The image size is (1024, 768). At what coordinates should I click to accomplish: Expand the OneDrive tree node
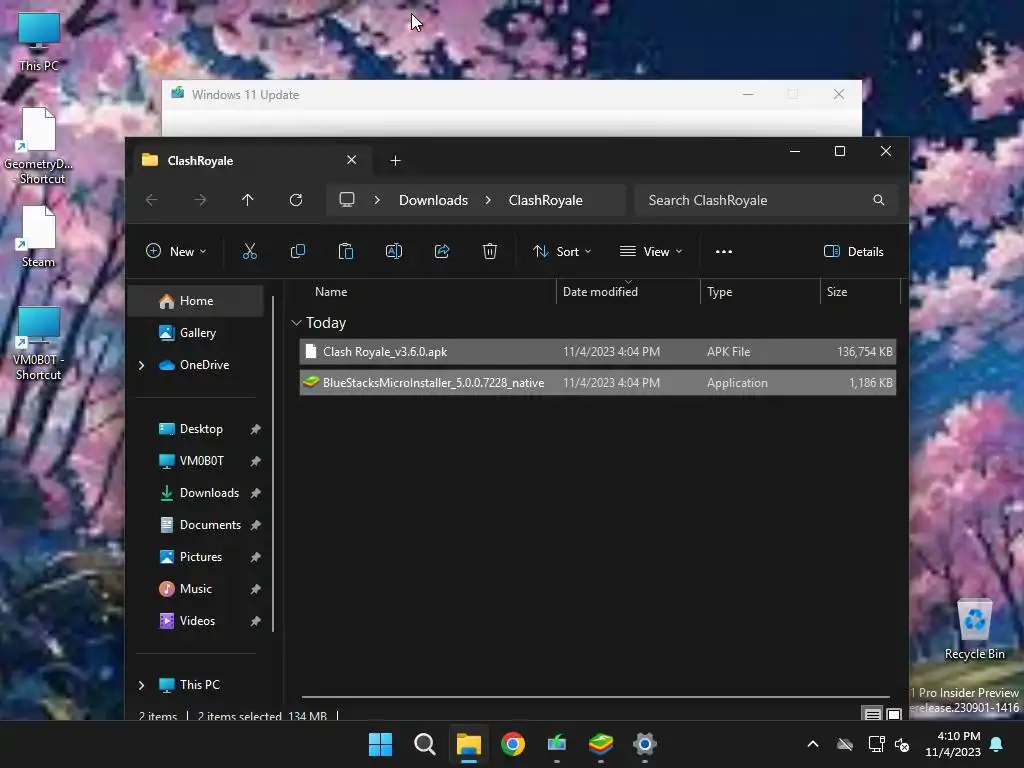141,365
